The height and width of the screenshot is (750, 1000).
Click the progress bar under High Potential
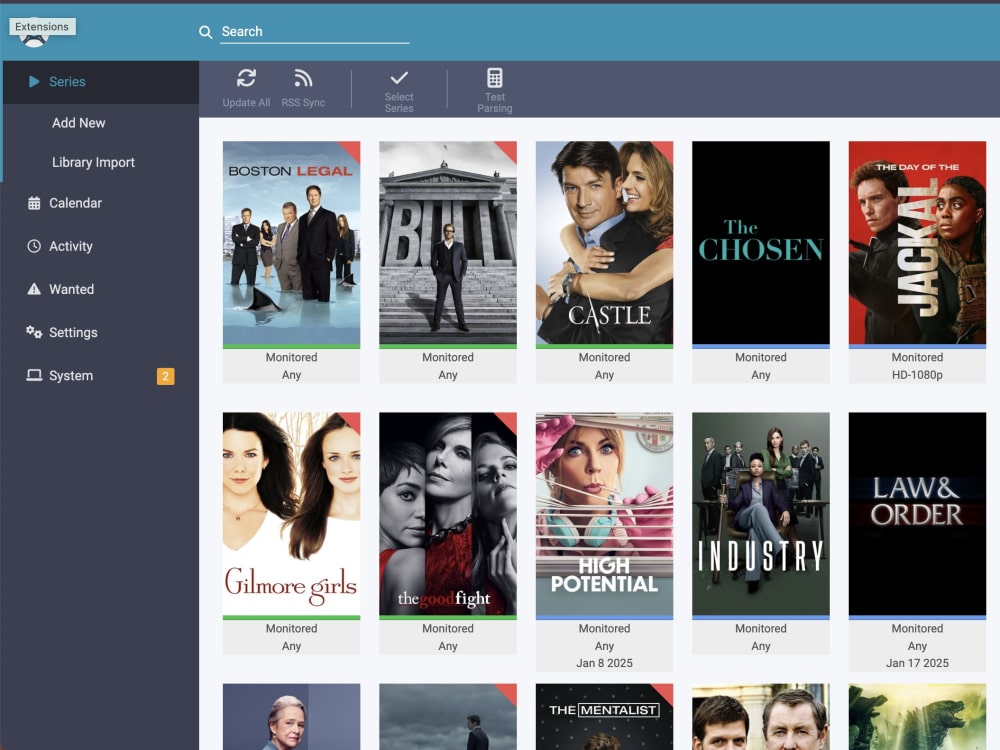pyautogui.click(x=605, y=617)
